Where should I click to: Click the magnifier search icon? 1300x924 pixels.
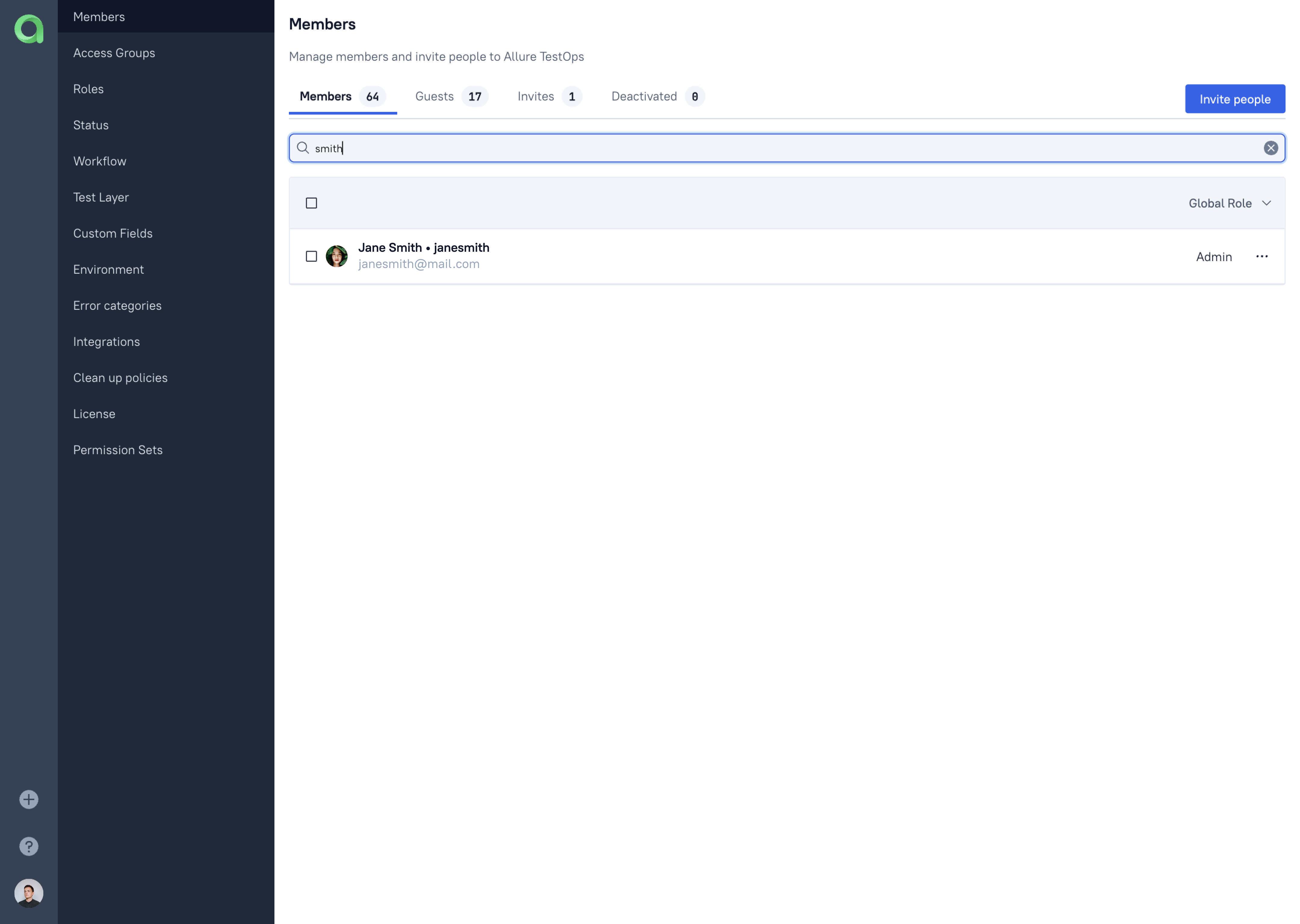click(x=303, y=148)
